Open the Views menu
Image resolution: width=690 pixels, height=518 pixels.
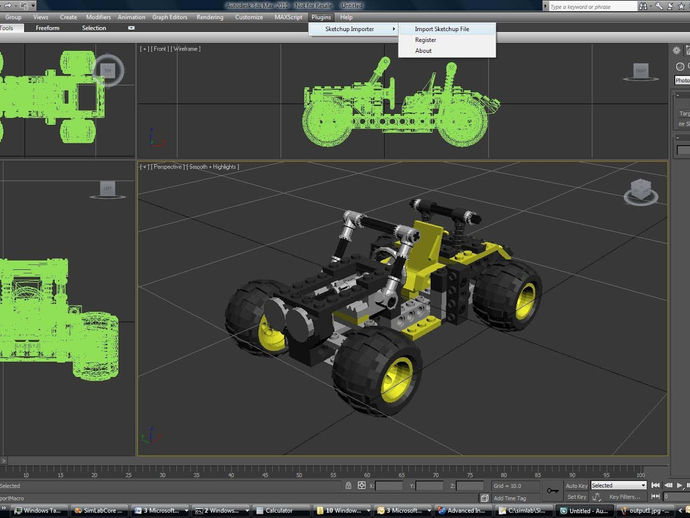pos(40,17)
